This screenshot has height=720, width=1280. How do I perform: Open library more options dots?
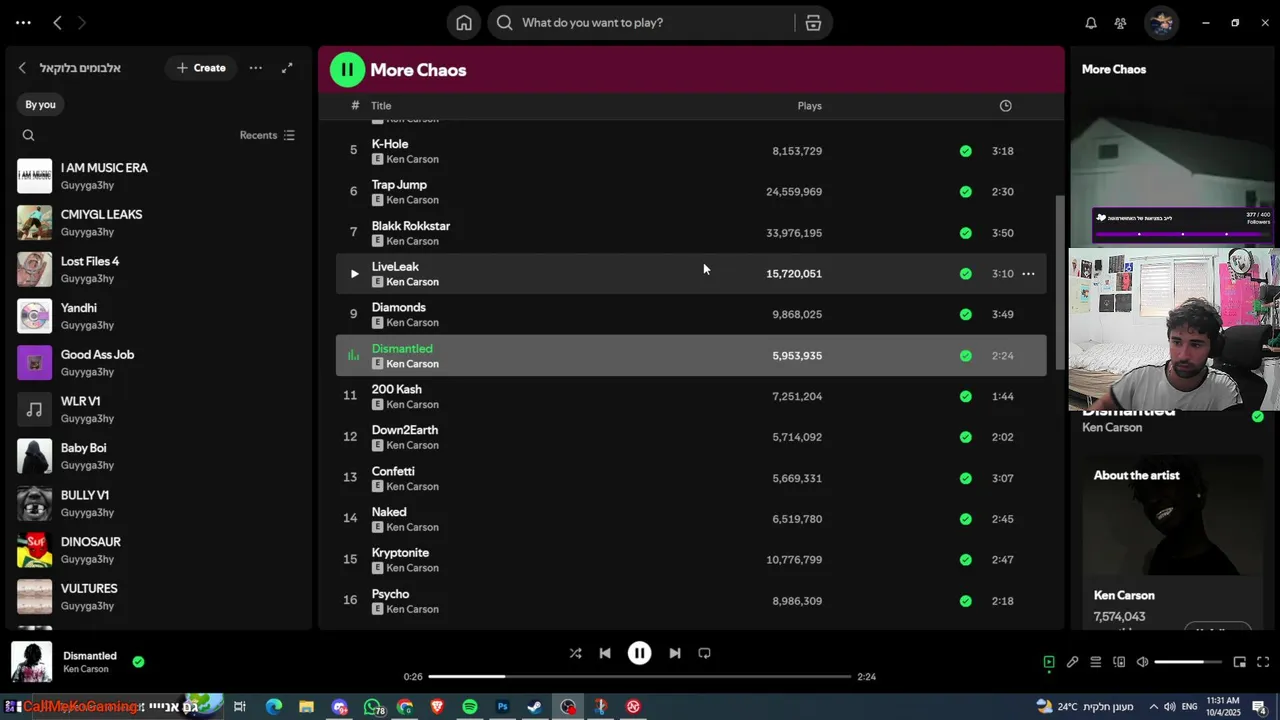[x=256, y=68]
